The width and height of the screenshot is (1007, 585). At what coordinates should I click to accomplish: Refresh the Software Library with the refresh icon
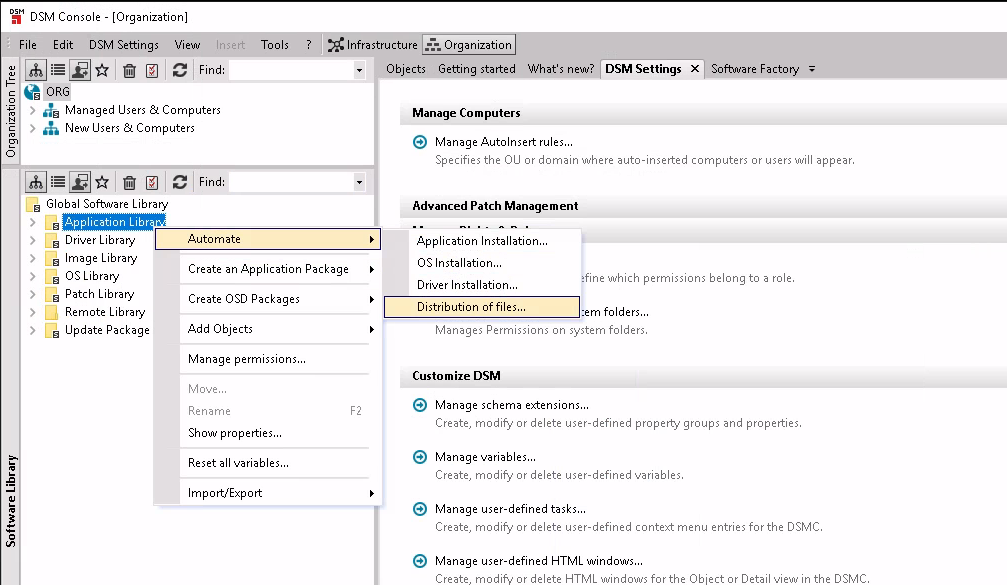[180, 182]
